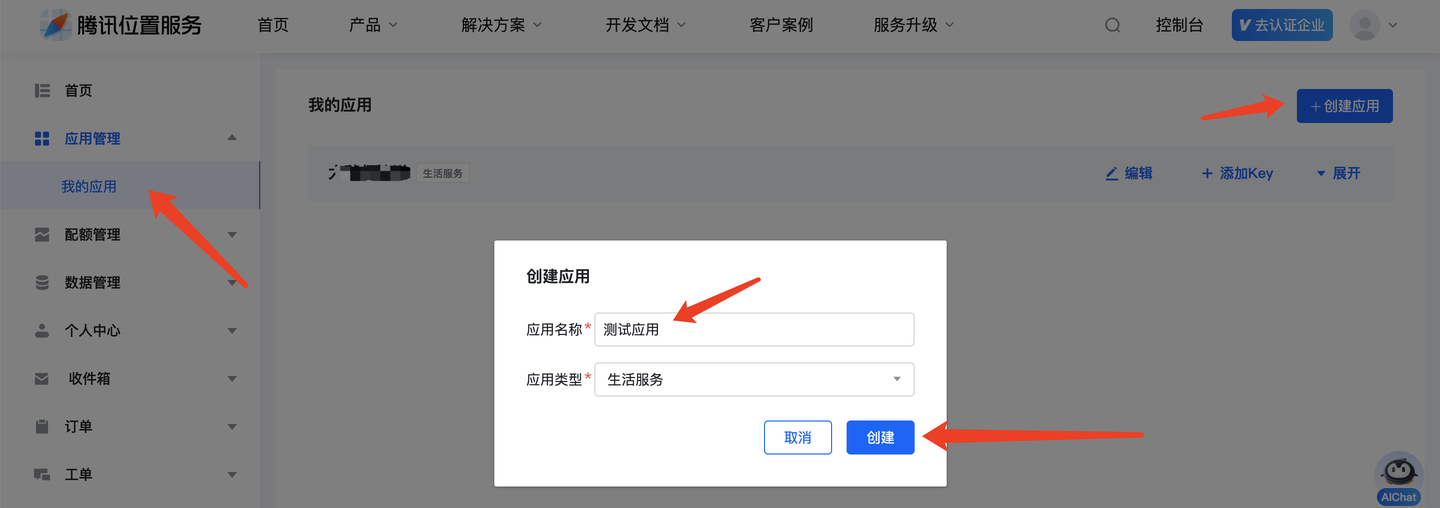Click the 应用管理 grid icon
1440x508 pixels.
click(42, 139)
